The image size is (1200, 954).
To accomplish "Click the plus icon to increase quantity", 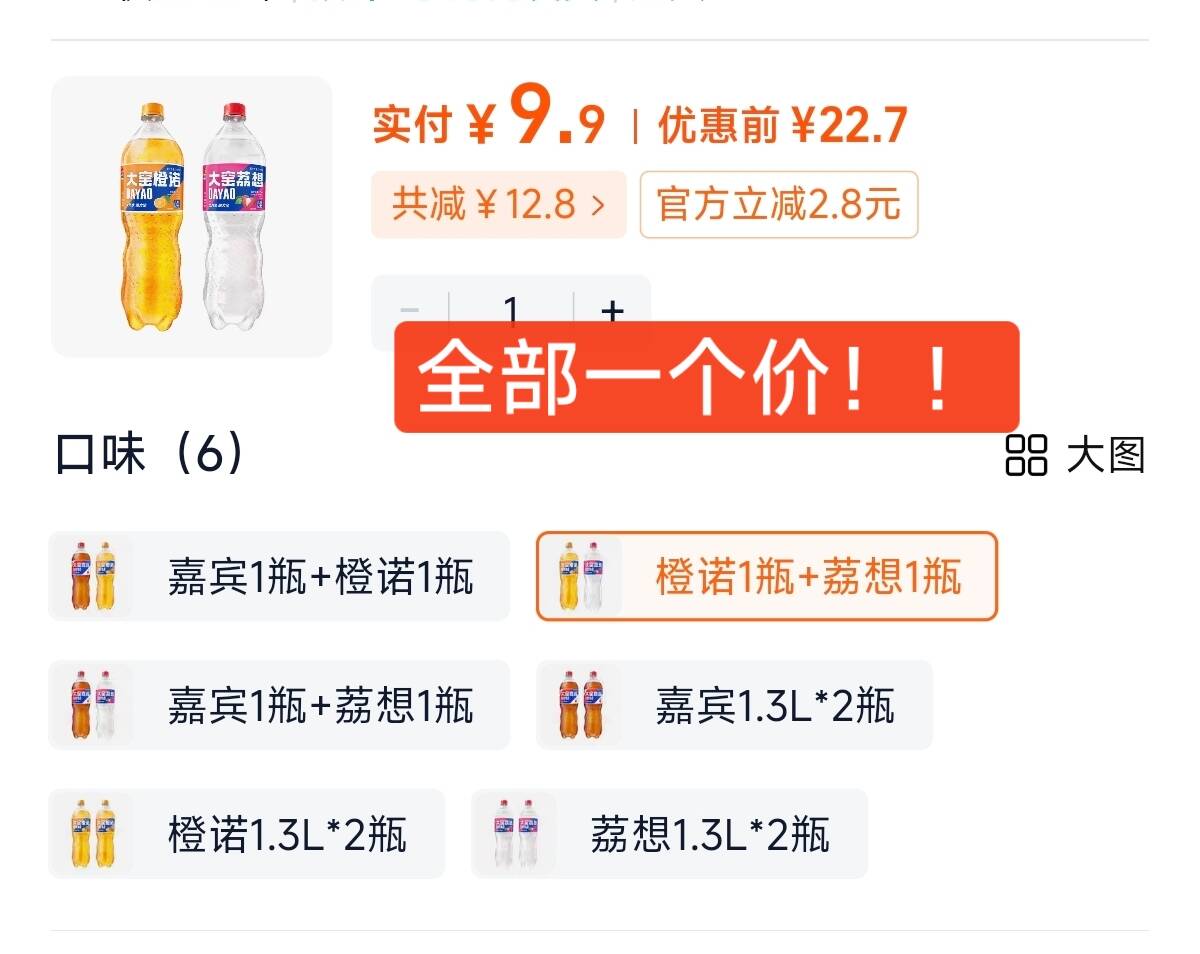I will [613, 312].
